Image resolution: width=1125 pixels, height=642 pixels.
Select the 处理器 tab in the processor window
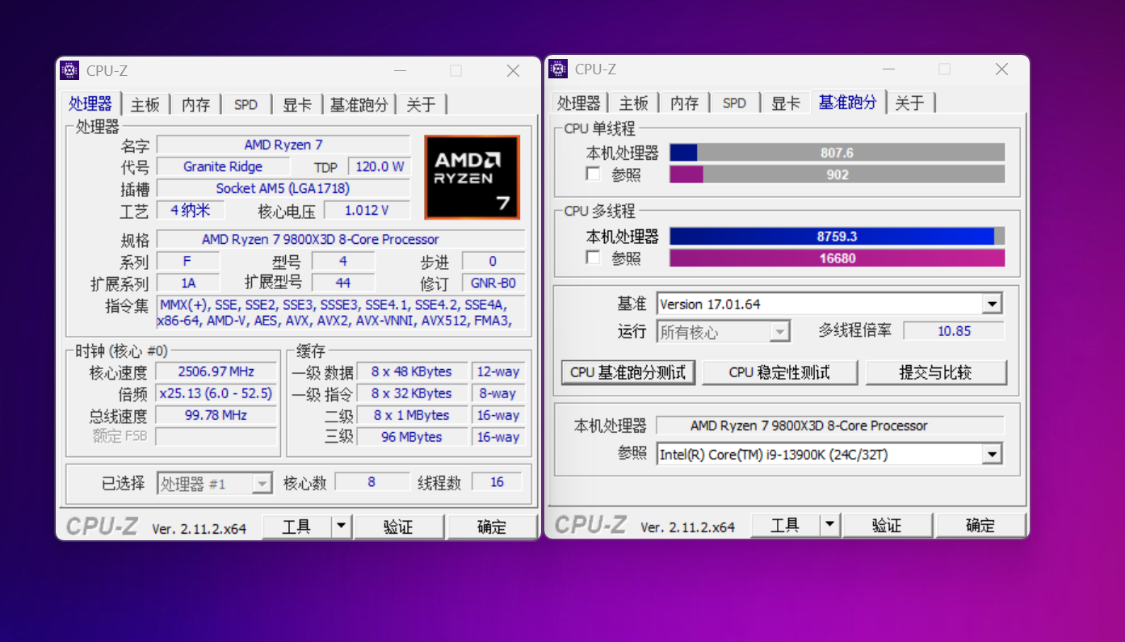(x=90, y=104)
